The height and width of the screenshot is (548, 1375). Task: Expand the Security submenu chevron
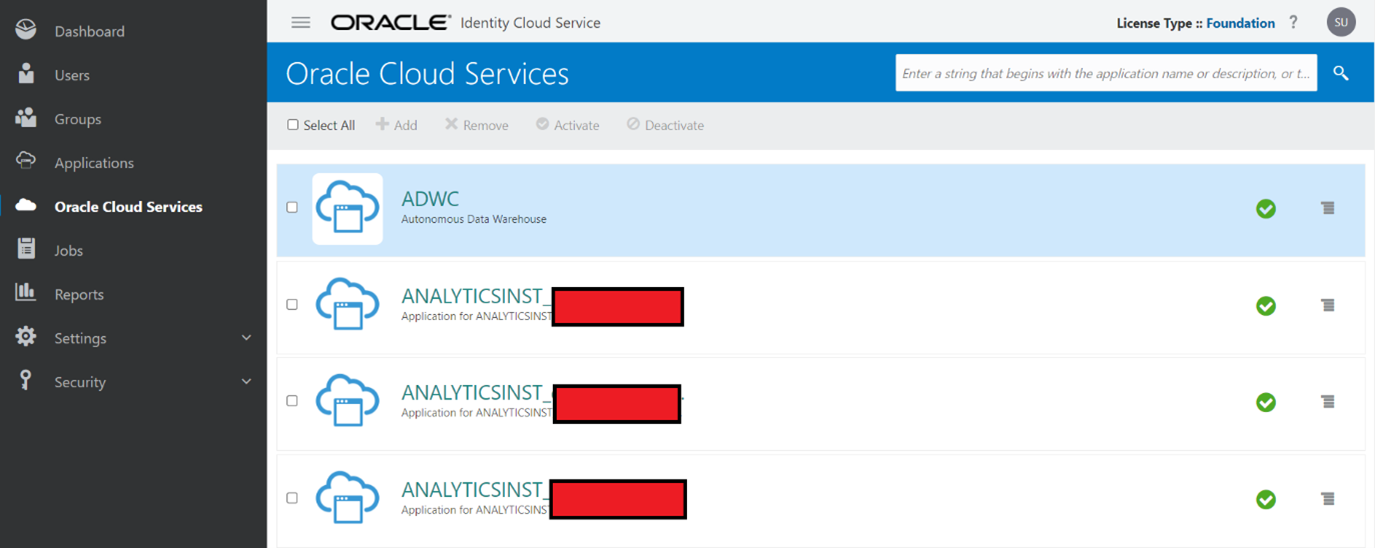(x=247, y=382)
